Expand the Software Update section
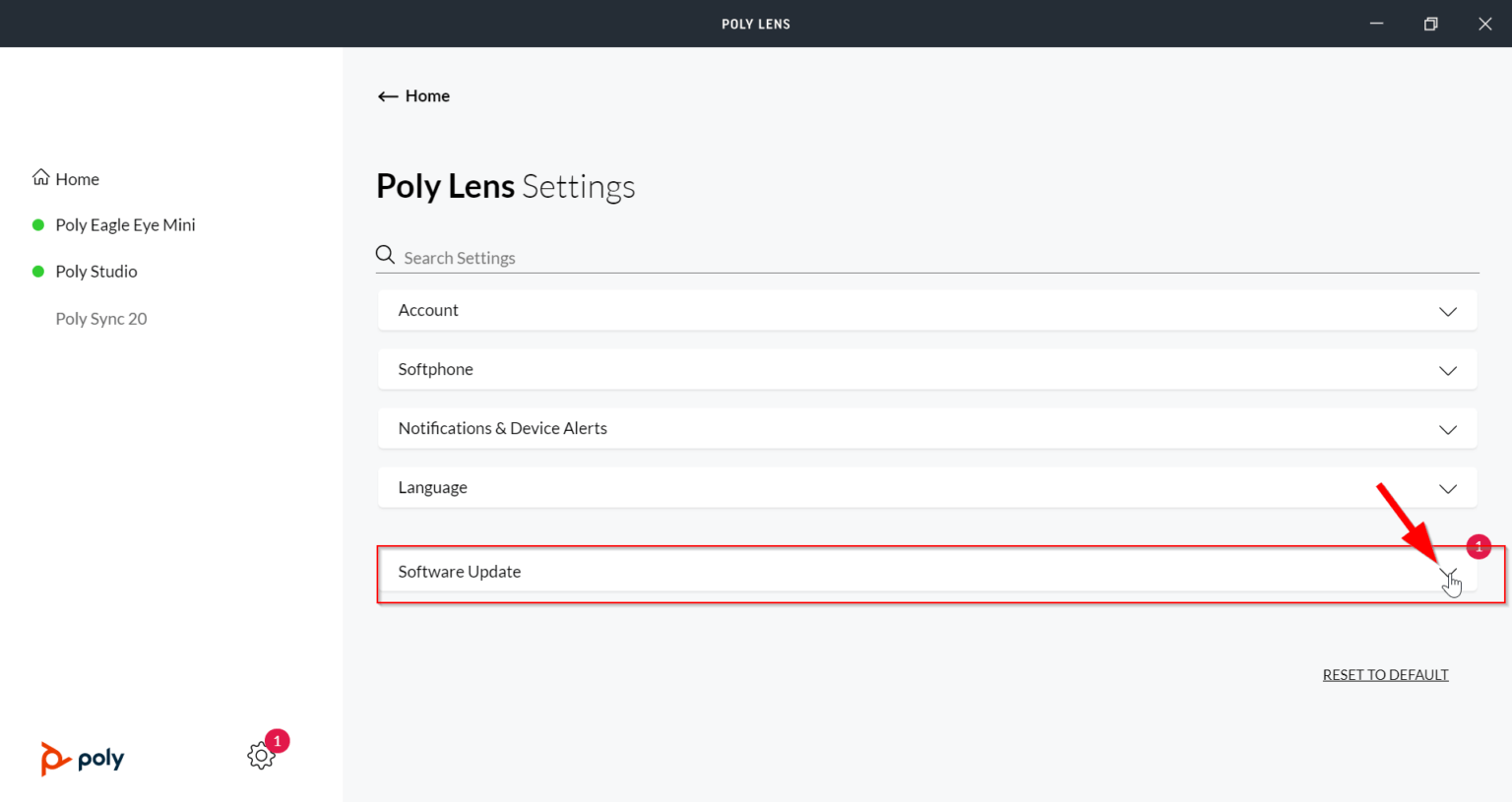The height and width of the screenshot is (802, 1512). [x=1447, y=572]
